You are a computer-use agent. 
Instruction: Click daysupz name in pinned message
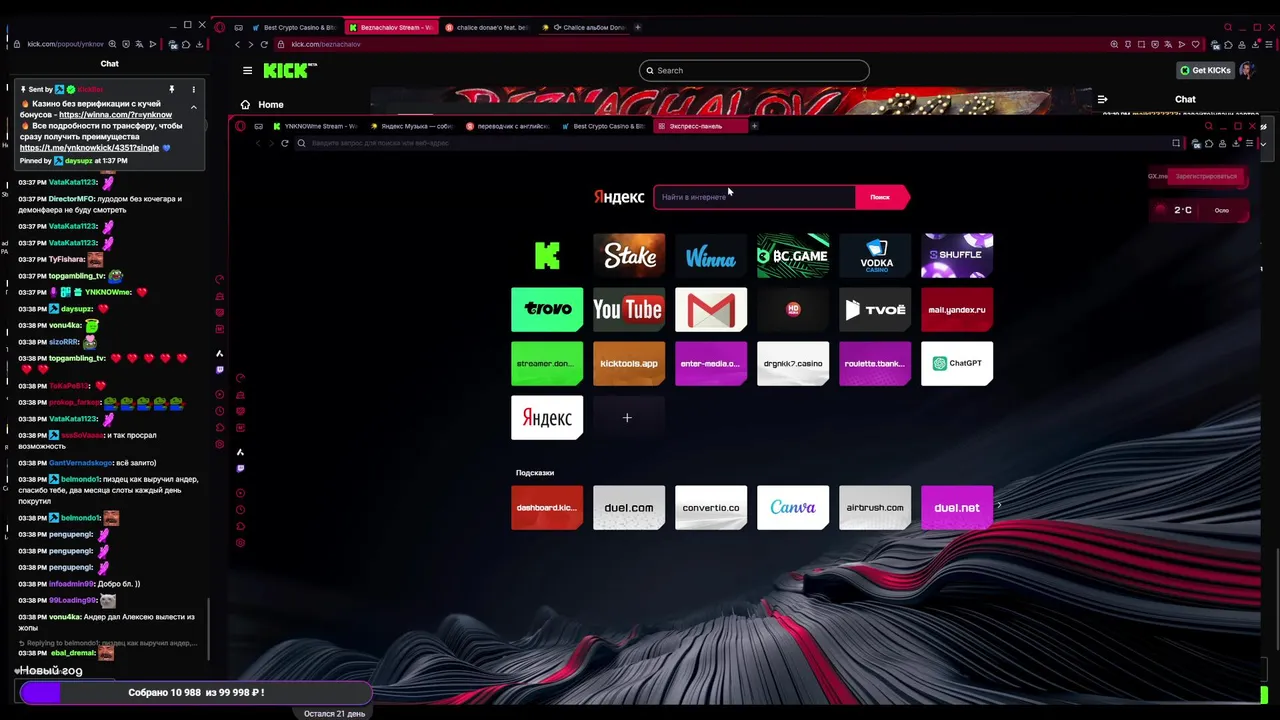[79, 160]
